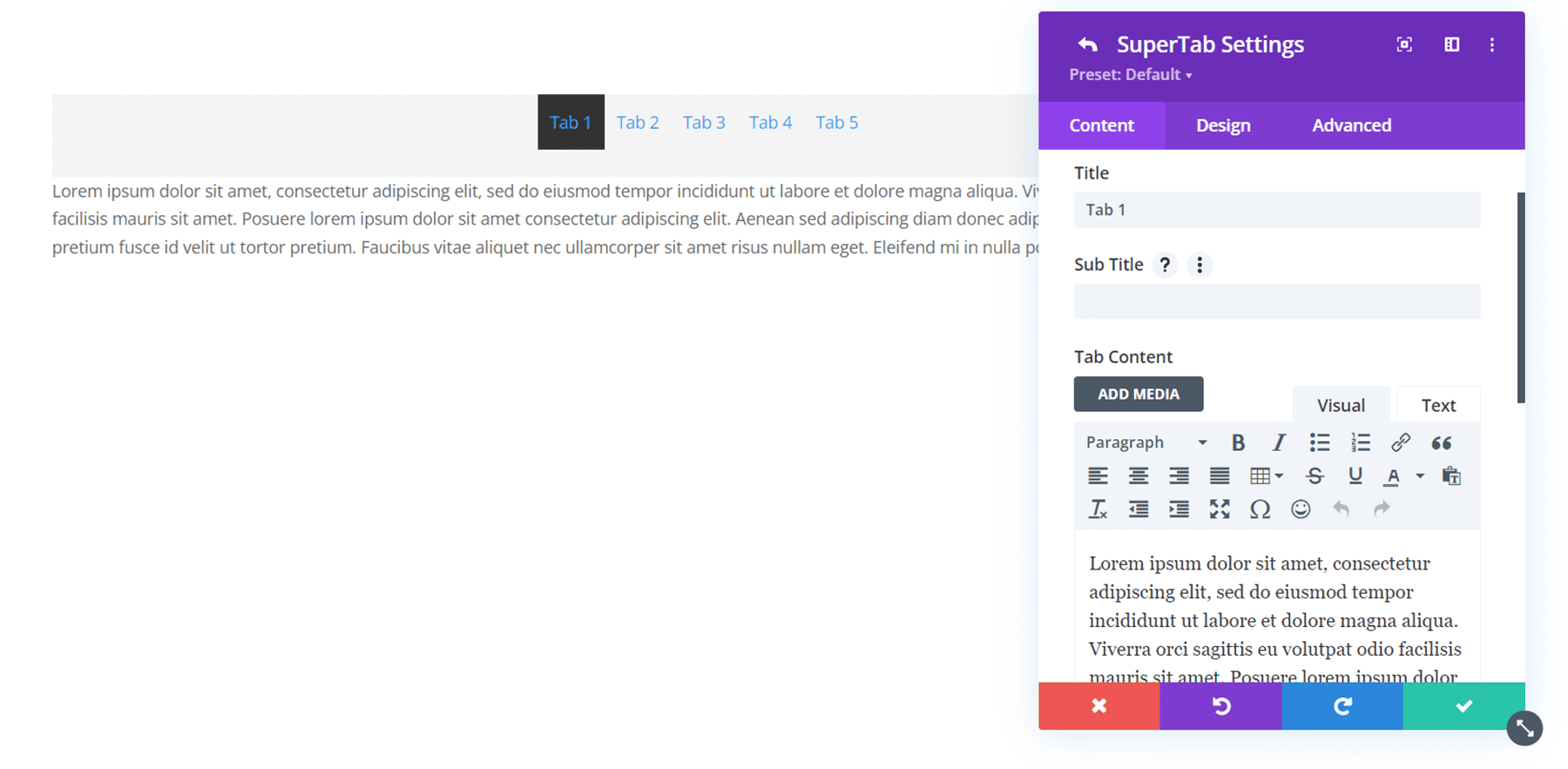Save settings with the green checkmark

pos(1463,705)
